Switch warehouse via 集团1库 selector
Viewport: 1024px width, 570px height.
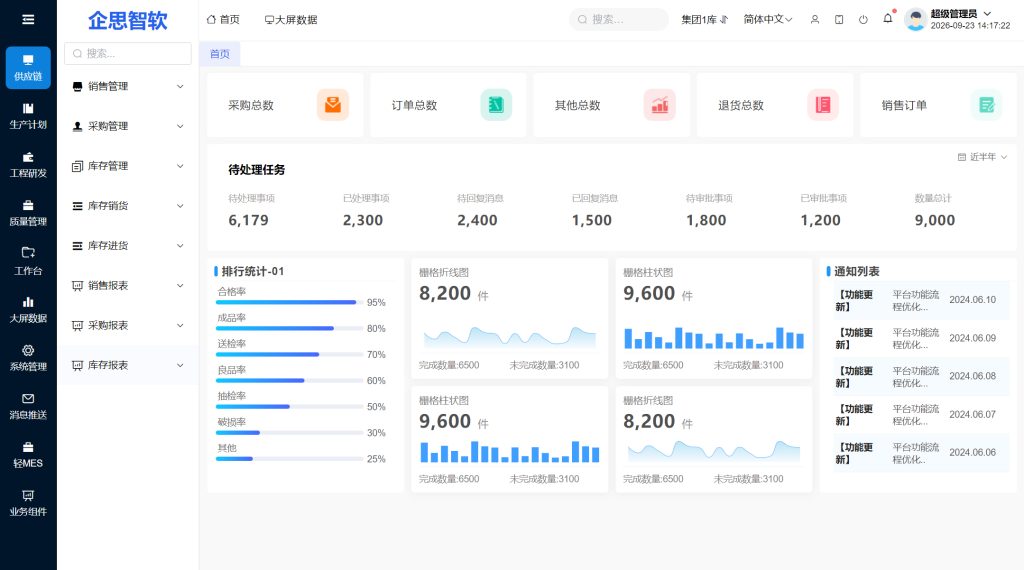click(x=704, y=20)
